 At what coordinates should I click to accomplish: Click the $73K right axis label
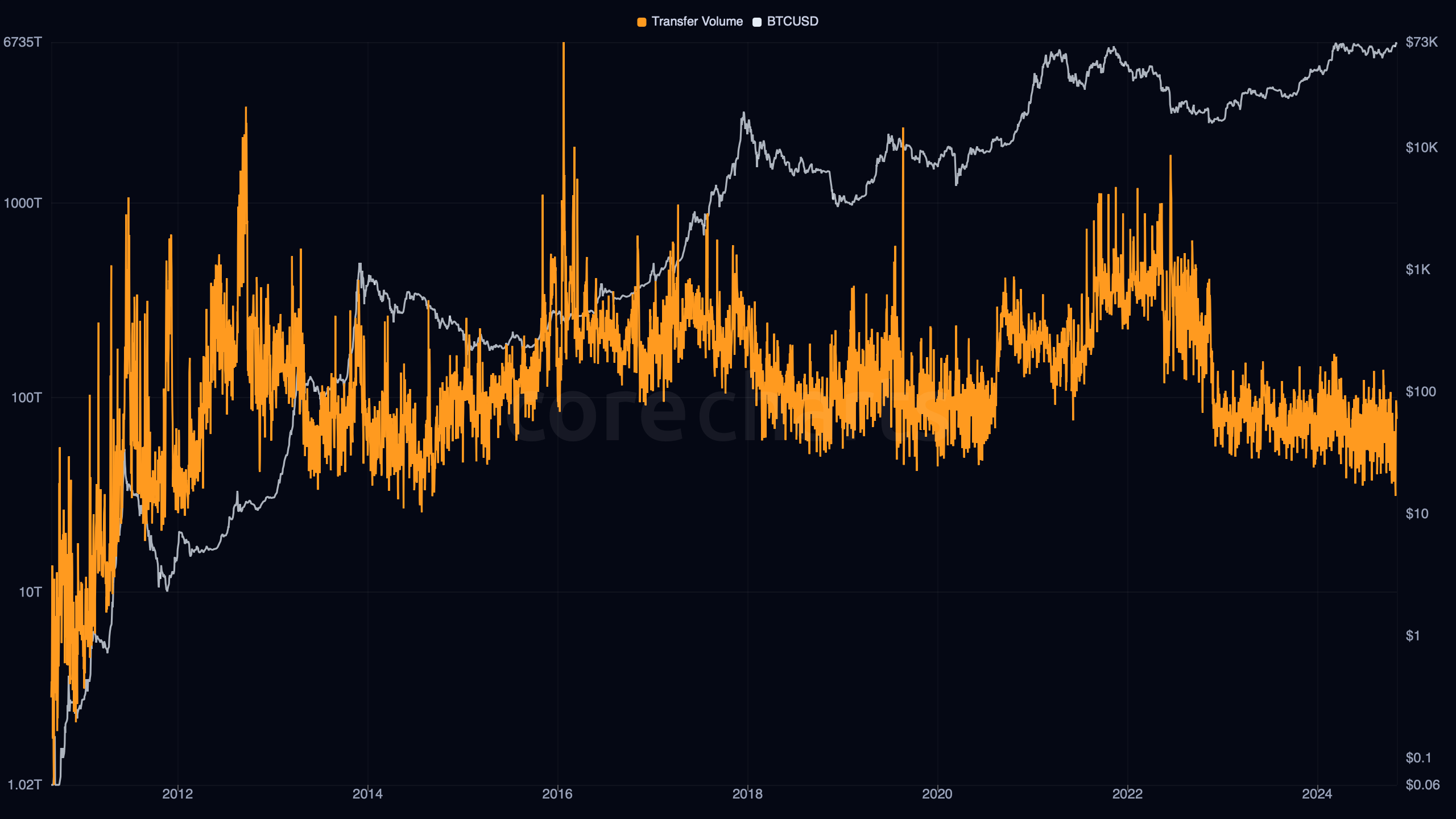pyautogui.click(x=1421, y=42)
